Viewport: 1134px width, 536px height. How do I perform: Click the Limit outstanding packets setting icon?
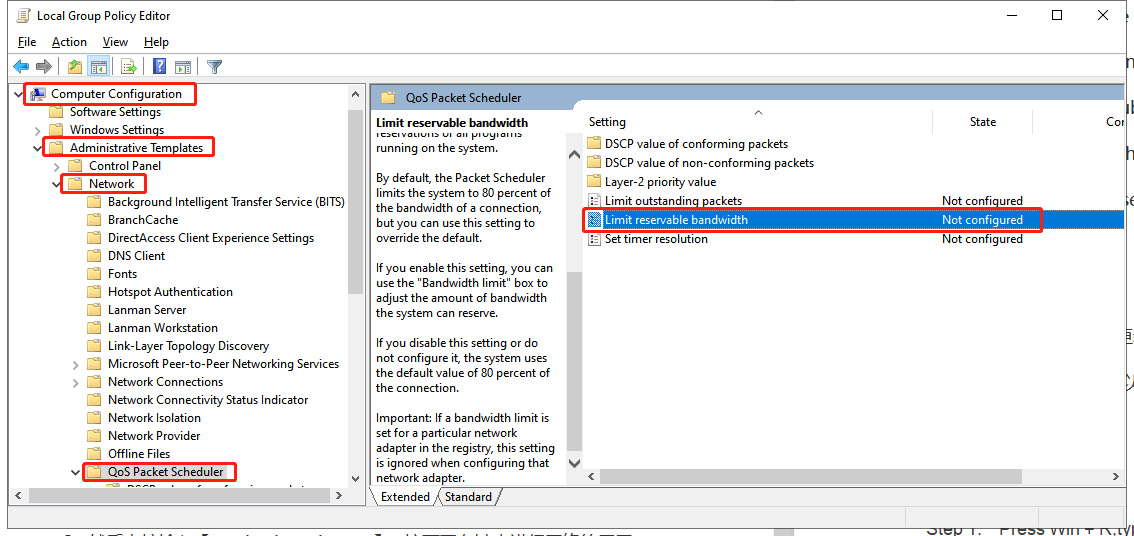click(594, 200)
